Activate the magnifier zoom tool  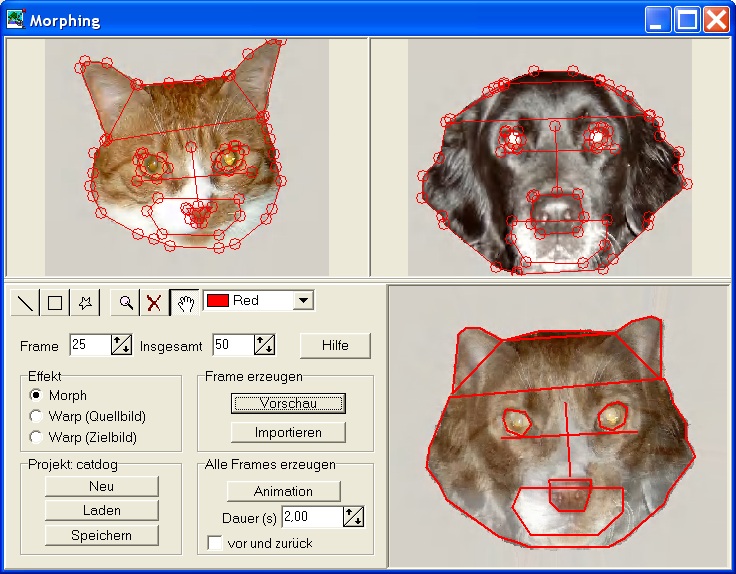125,302
